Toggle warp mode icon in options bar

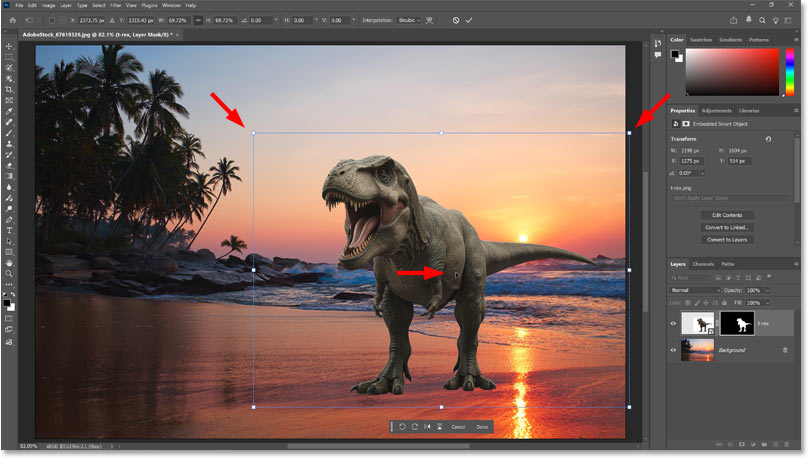pyautogui.click(x=429, y=21)
